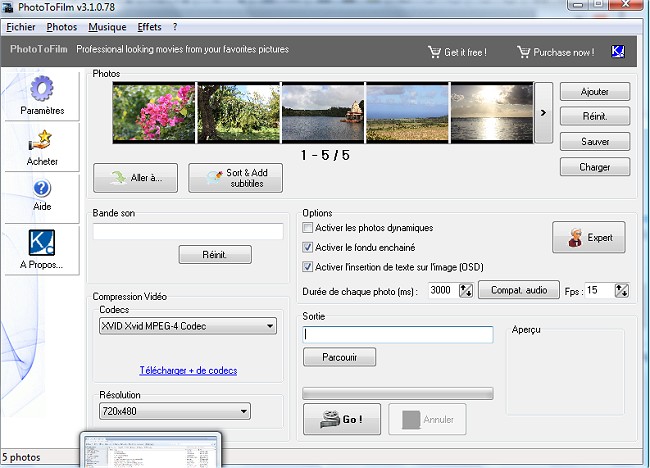Viewport: 650px width, 468px height.
Task: Select the coastal field photo thumbnail
Action: (407, 113)
